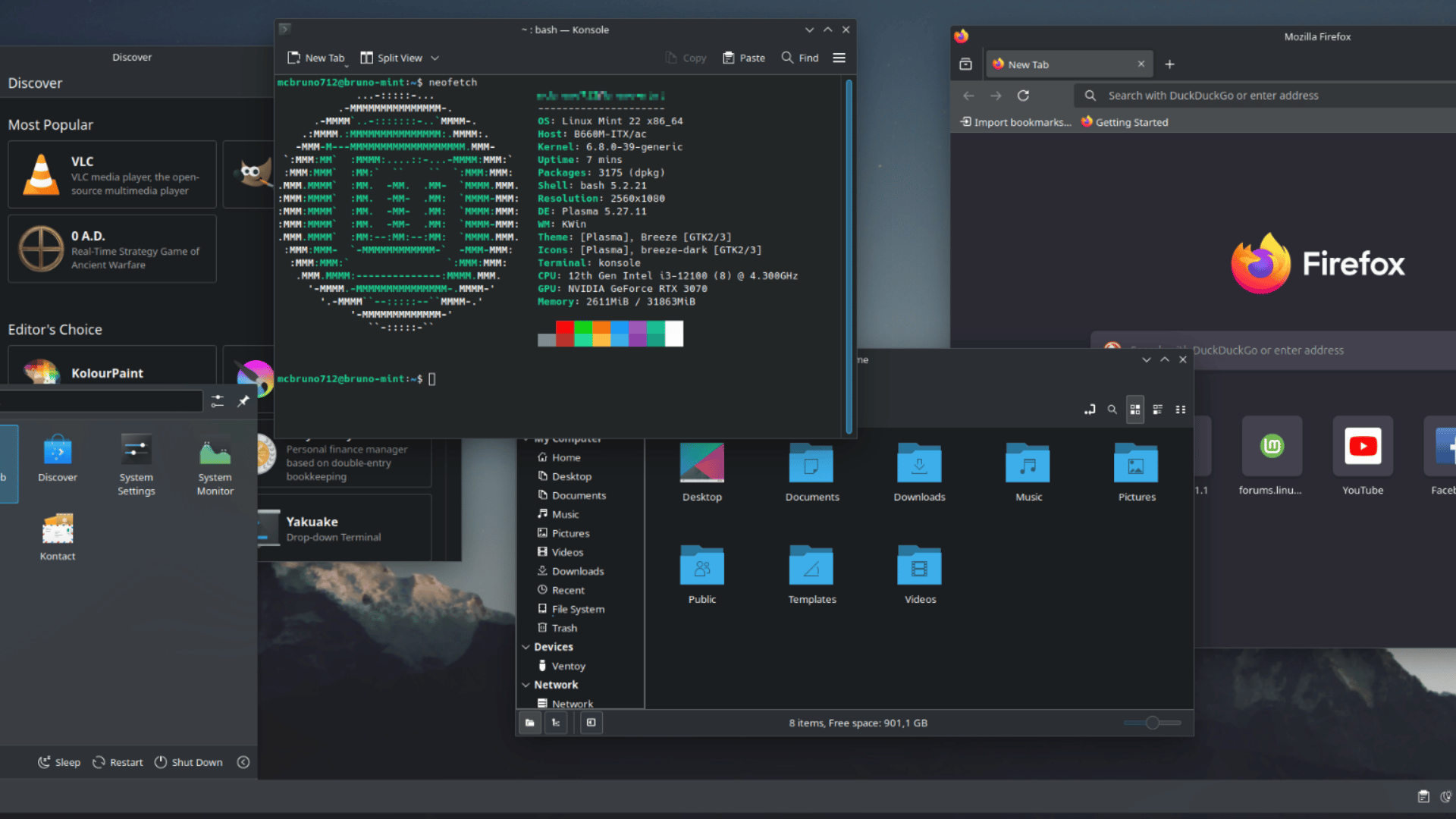Click the launcher search field
The width and height of the screenshot is (1456, 819).
(x=101, y=400)
